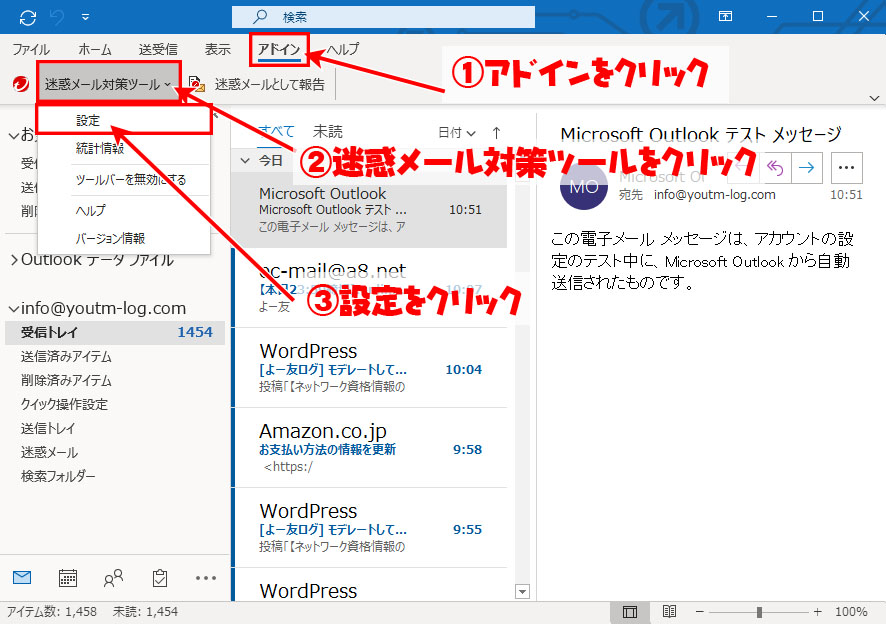886x624 pixels.
Task: Click the 100% zoom level
Action: tap(851, 612)
